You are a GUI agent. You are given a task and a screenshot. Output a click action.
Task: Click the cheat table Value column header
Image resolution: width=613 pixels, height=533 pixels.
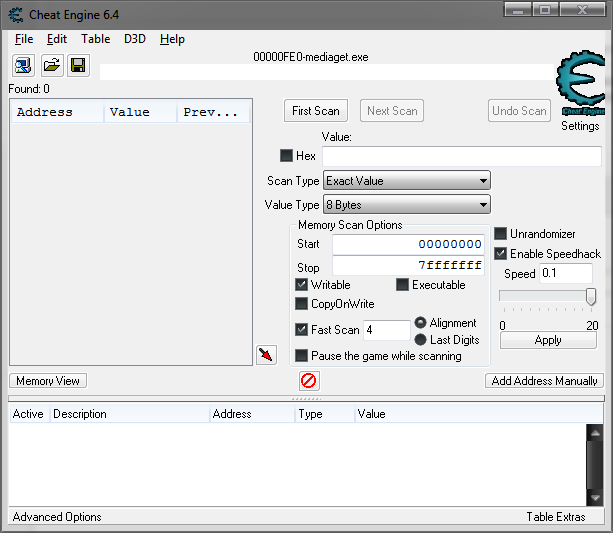coord(479,414)
